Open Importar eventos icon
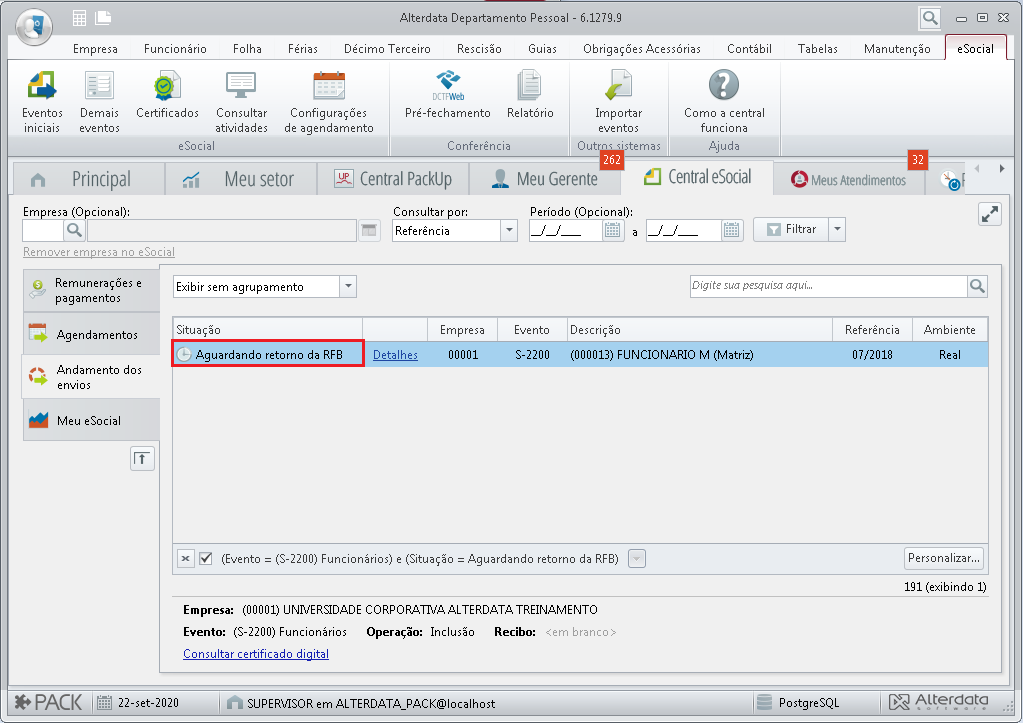Screen dimensions: 1023x723 pyautogui.click(x=618, y=102)
